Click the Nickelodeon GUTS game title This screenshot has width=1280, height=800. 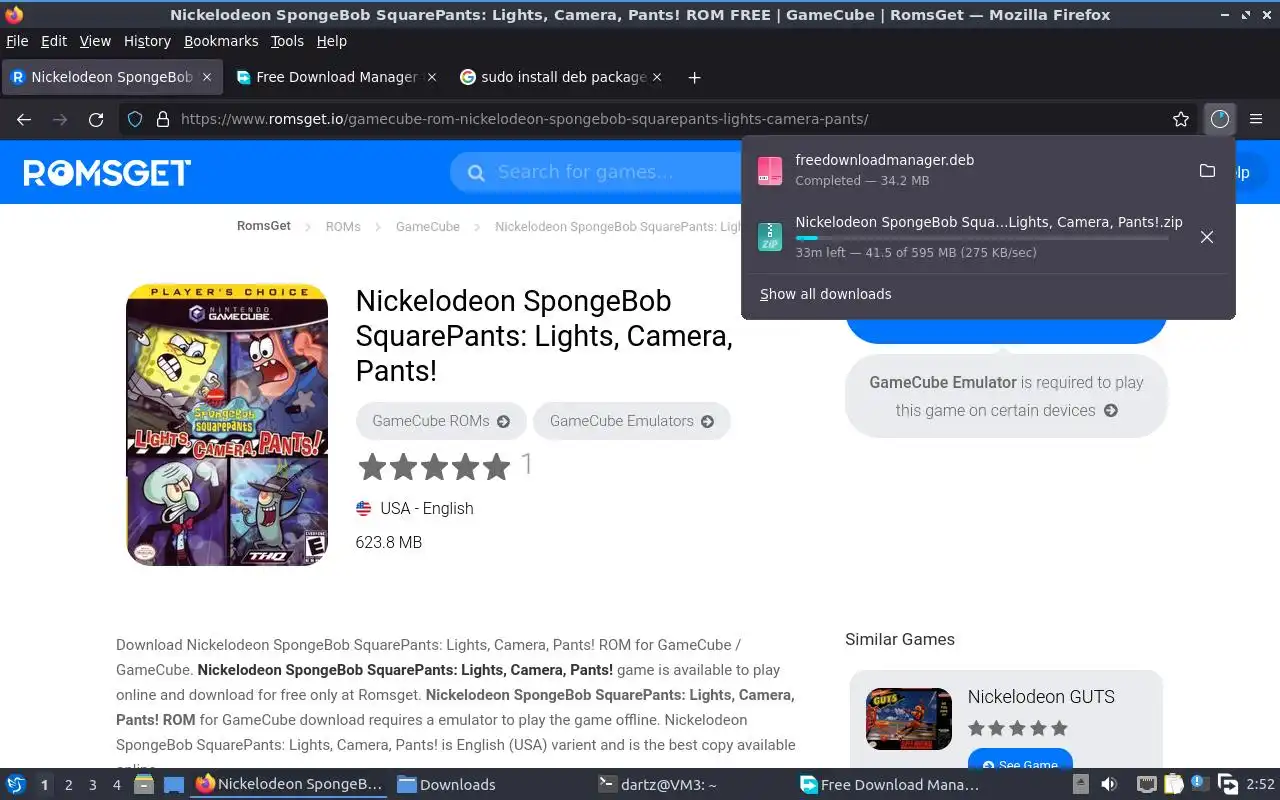click(1041, 697)
